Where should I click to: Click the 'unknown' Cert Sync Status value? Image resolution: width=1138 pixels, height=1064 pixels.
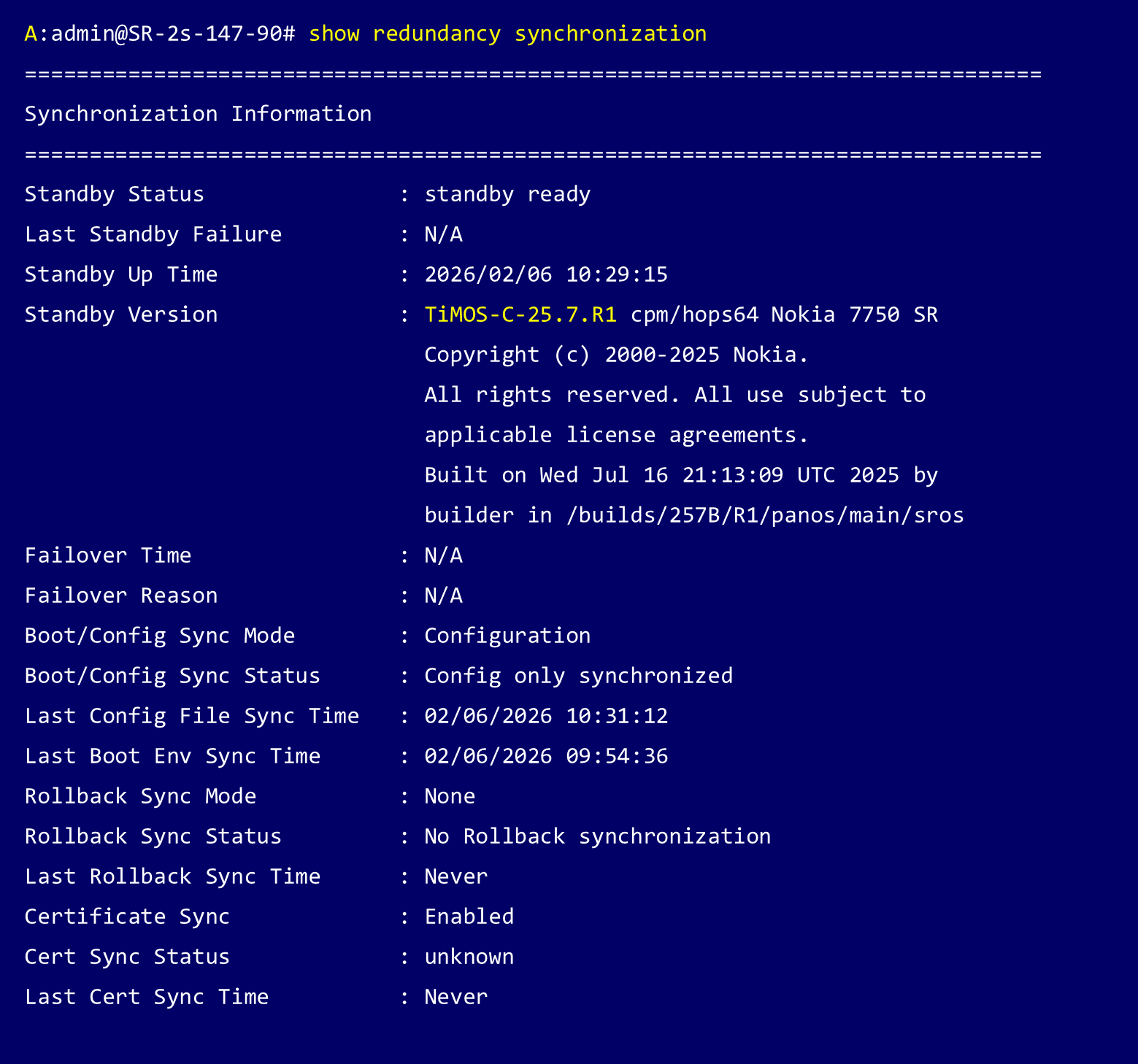point(469,957)
